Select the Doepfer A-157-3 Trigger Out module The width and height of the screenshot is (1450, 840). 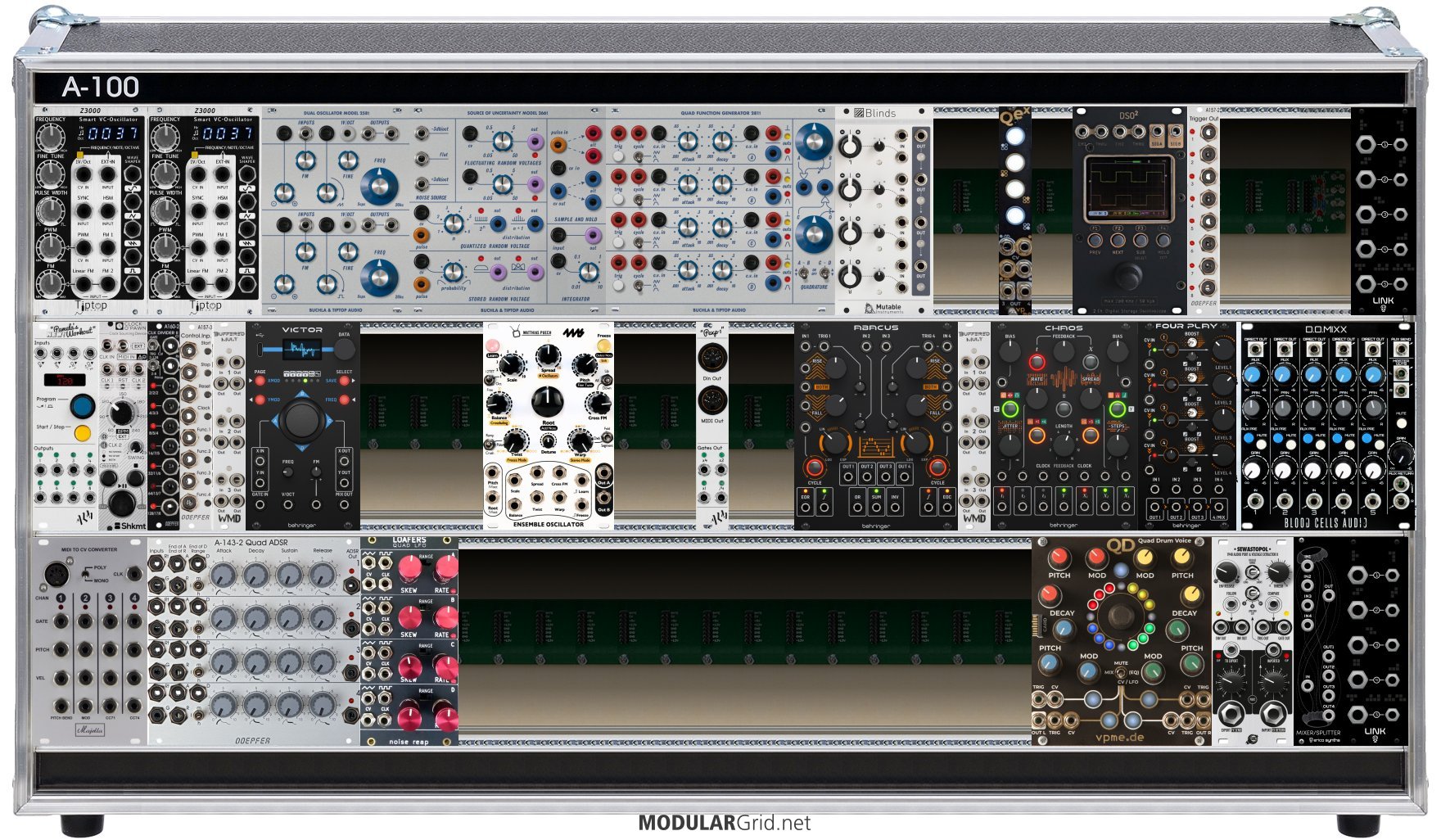[1204, 210]
